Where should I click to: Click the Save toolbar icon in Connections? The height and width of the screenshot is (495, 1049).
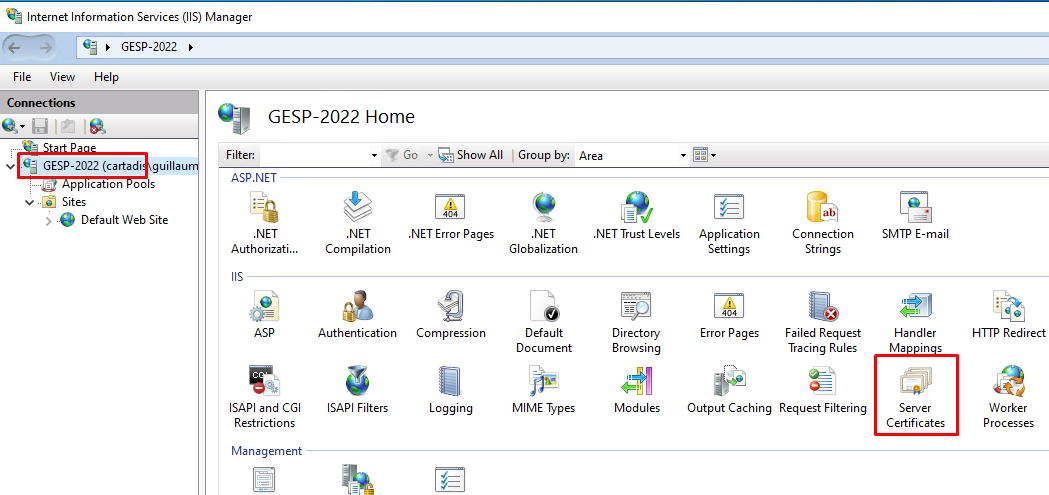tap(40, 126)
